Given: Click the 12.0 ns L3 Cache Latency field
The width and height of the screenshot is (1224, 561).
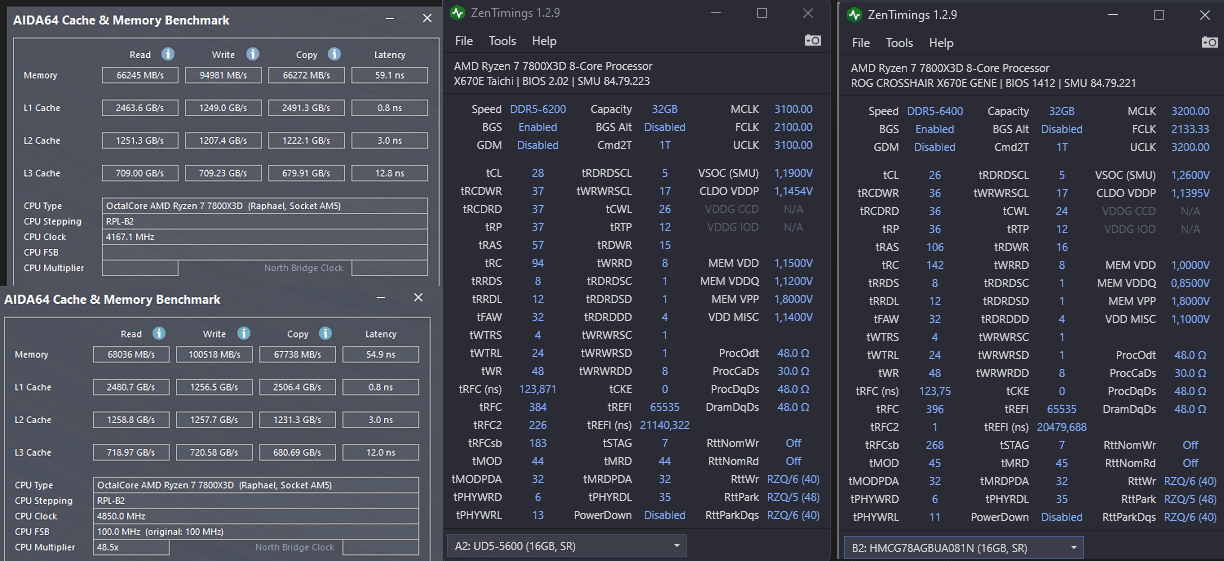Looking at the screenshot, I should (x=380, y=452).
